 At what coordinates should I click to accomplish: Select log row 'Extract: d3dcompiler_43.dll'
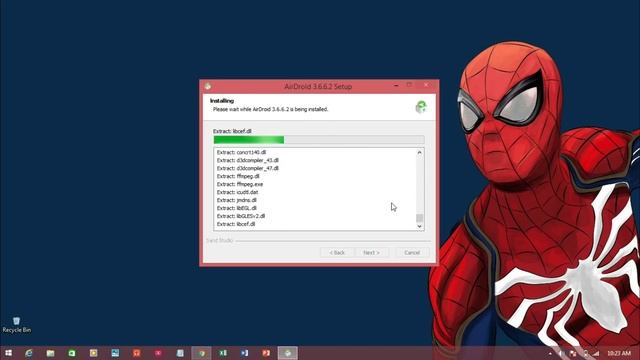click(248, 160)
